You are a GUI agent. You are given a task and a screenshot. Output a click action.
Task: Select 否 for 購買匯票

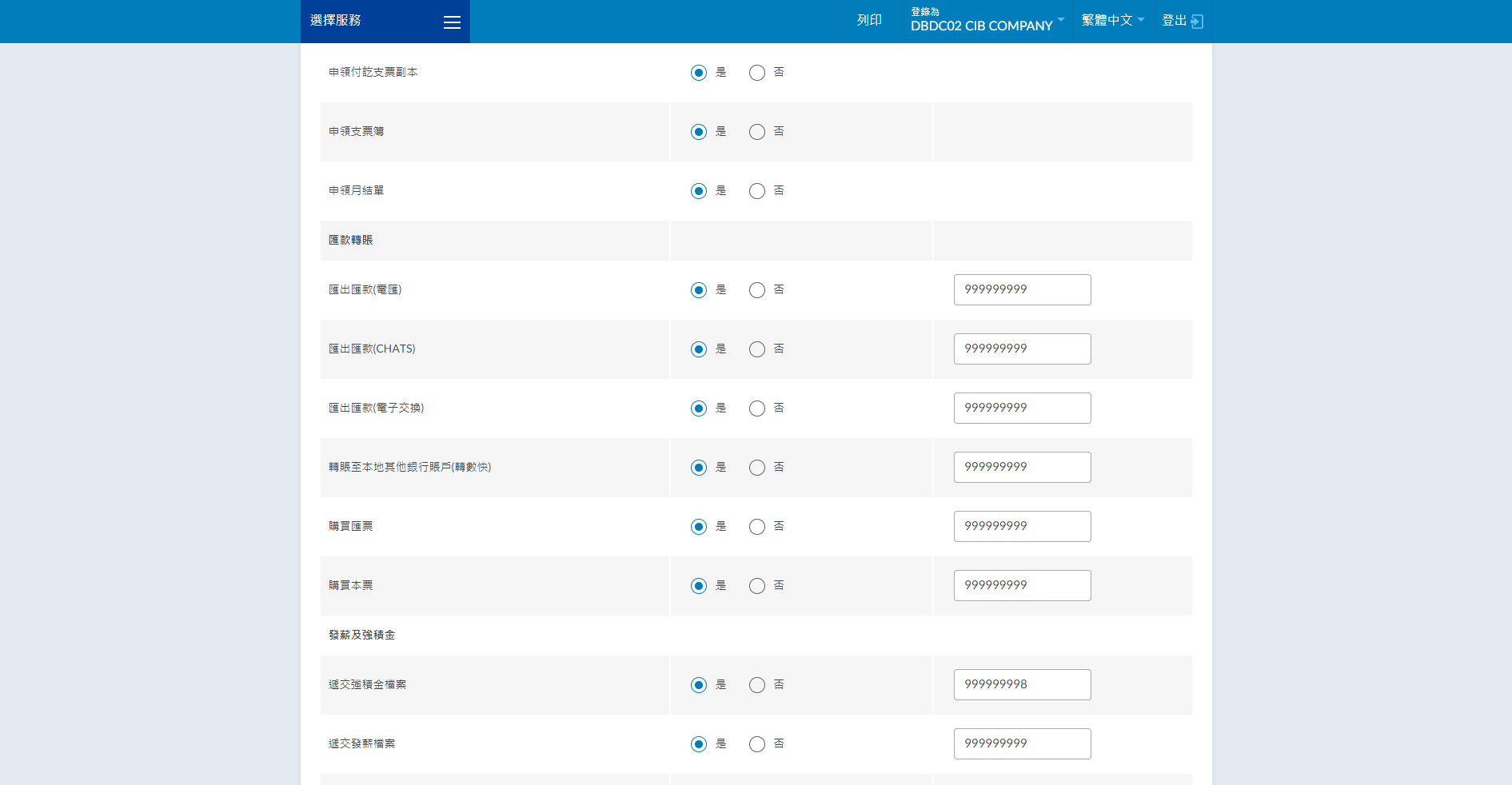[757, 527]
